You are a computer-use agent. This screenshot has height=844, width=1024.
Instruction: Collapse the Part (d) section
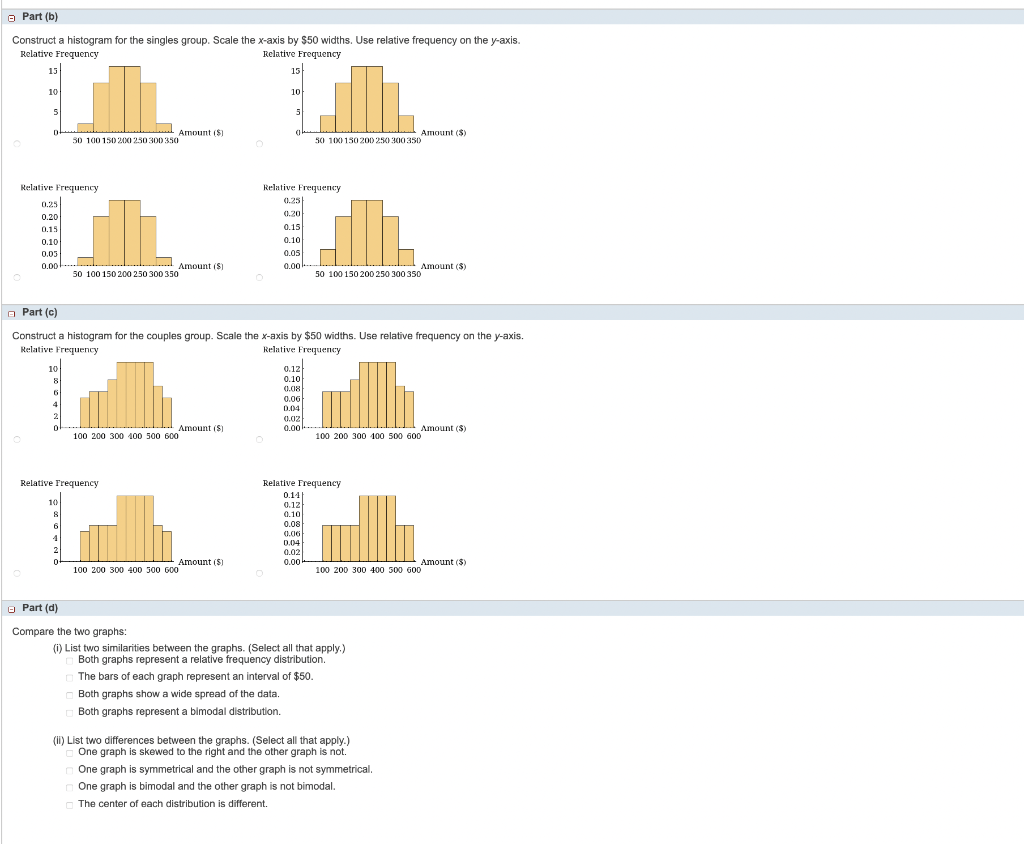10,608
